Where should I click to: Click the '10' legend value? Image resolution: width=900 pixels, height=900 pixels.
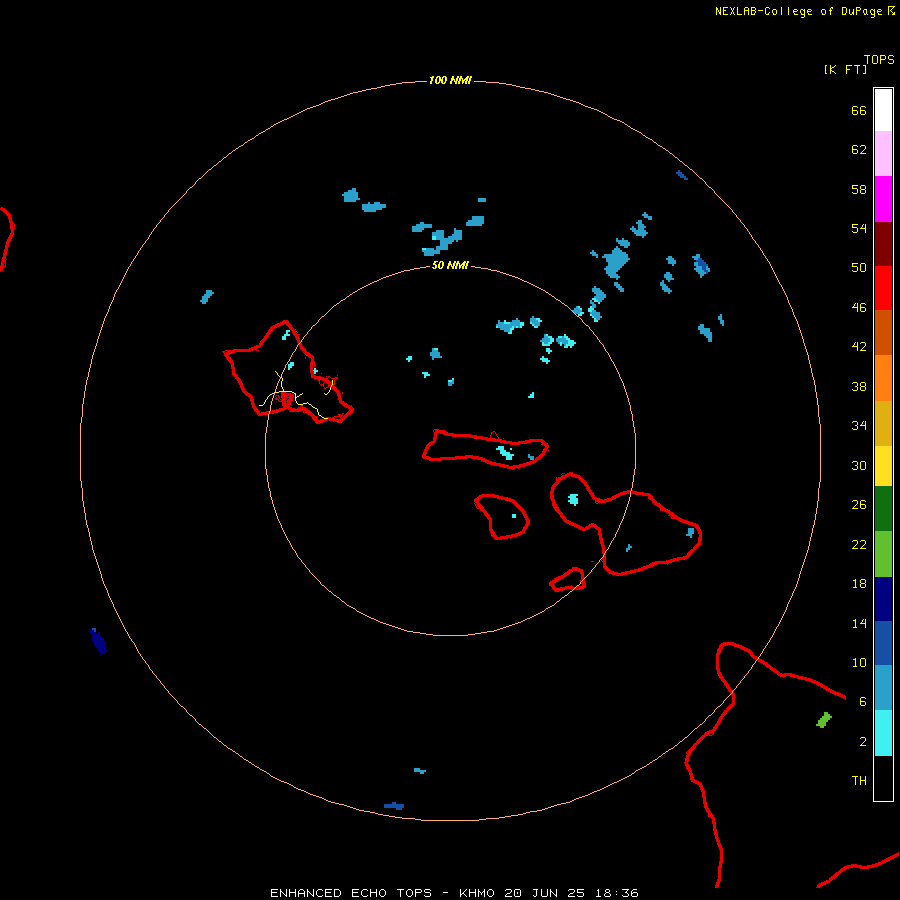859,662
